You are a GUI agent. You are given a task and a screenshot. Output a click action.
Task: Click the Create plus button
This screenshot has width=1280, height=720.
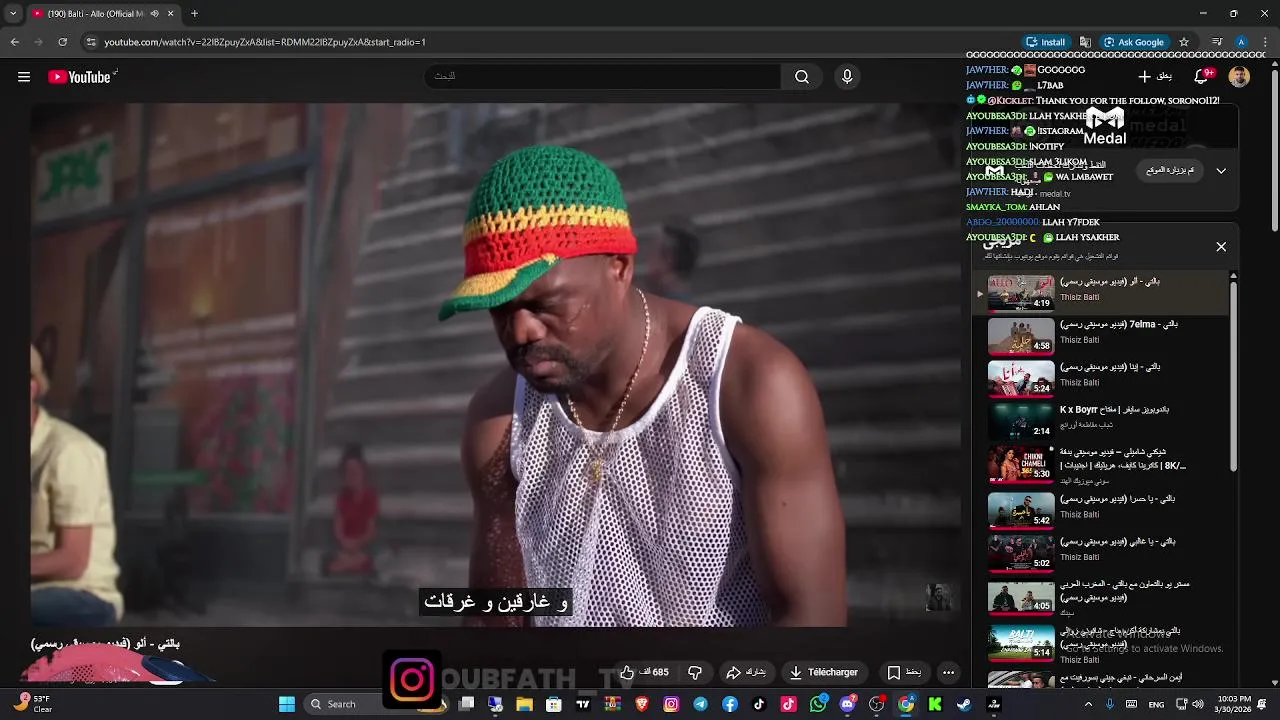pyautogui.click(x=1155, y=76)
